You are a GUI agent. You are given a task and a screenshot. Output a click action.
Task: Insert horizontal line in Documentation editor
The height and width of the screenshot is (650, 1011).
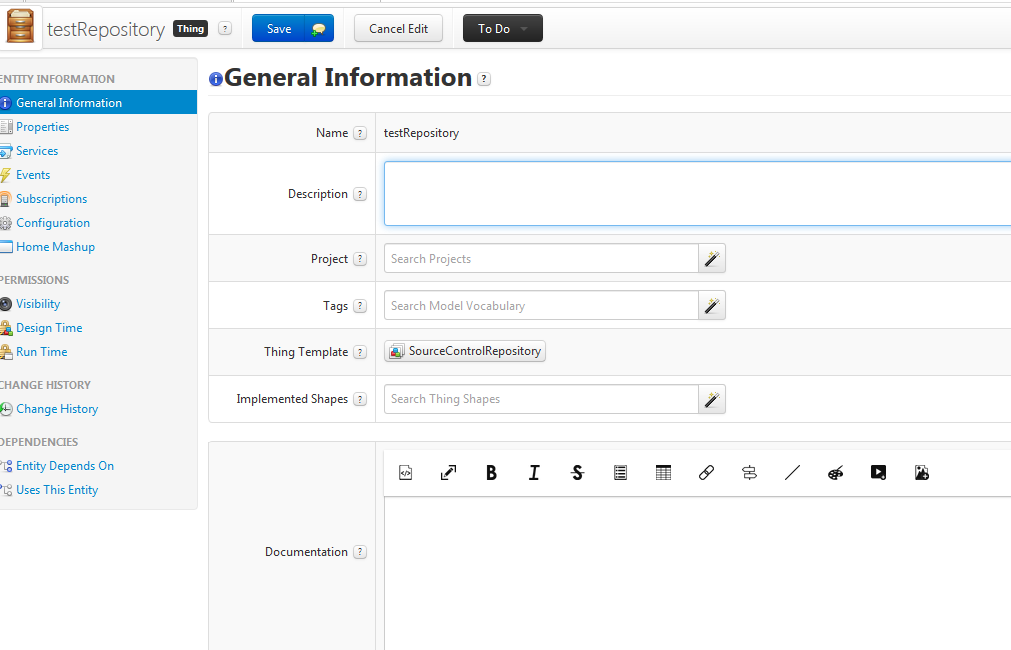[x=792, y=473]
